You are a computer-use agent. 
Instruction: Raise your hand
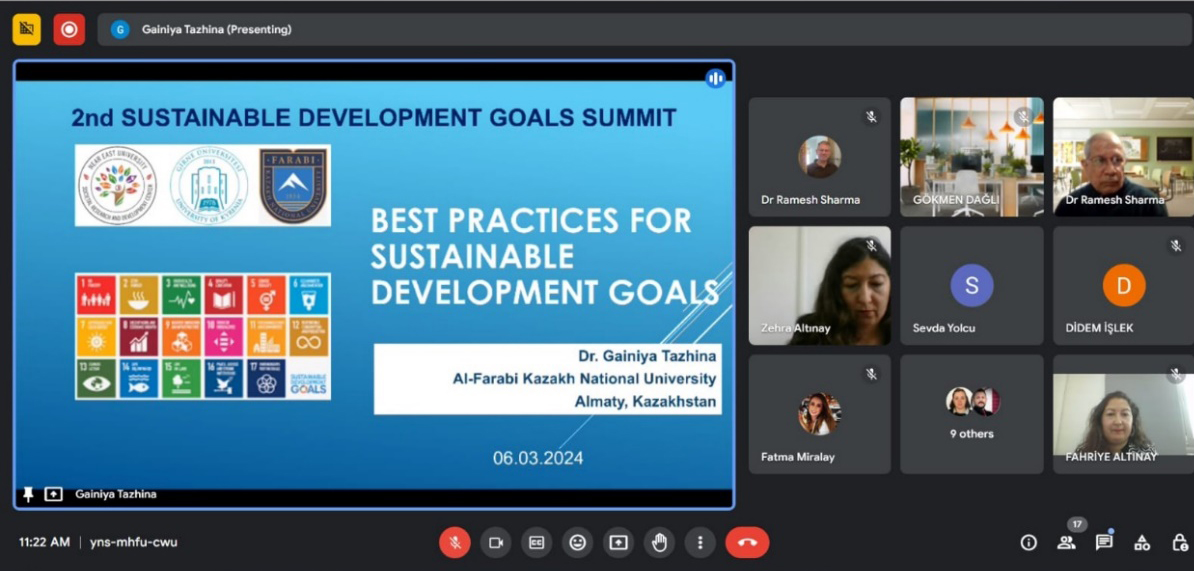(x=659, y=542)
